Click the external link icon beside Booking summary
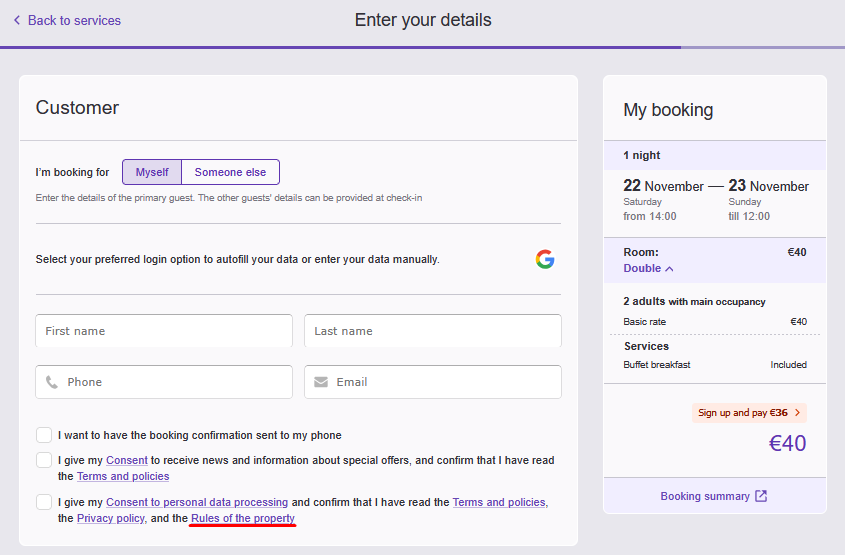 coord(761,496)
